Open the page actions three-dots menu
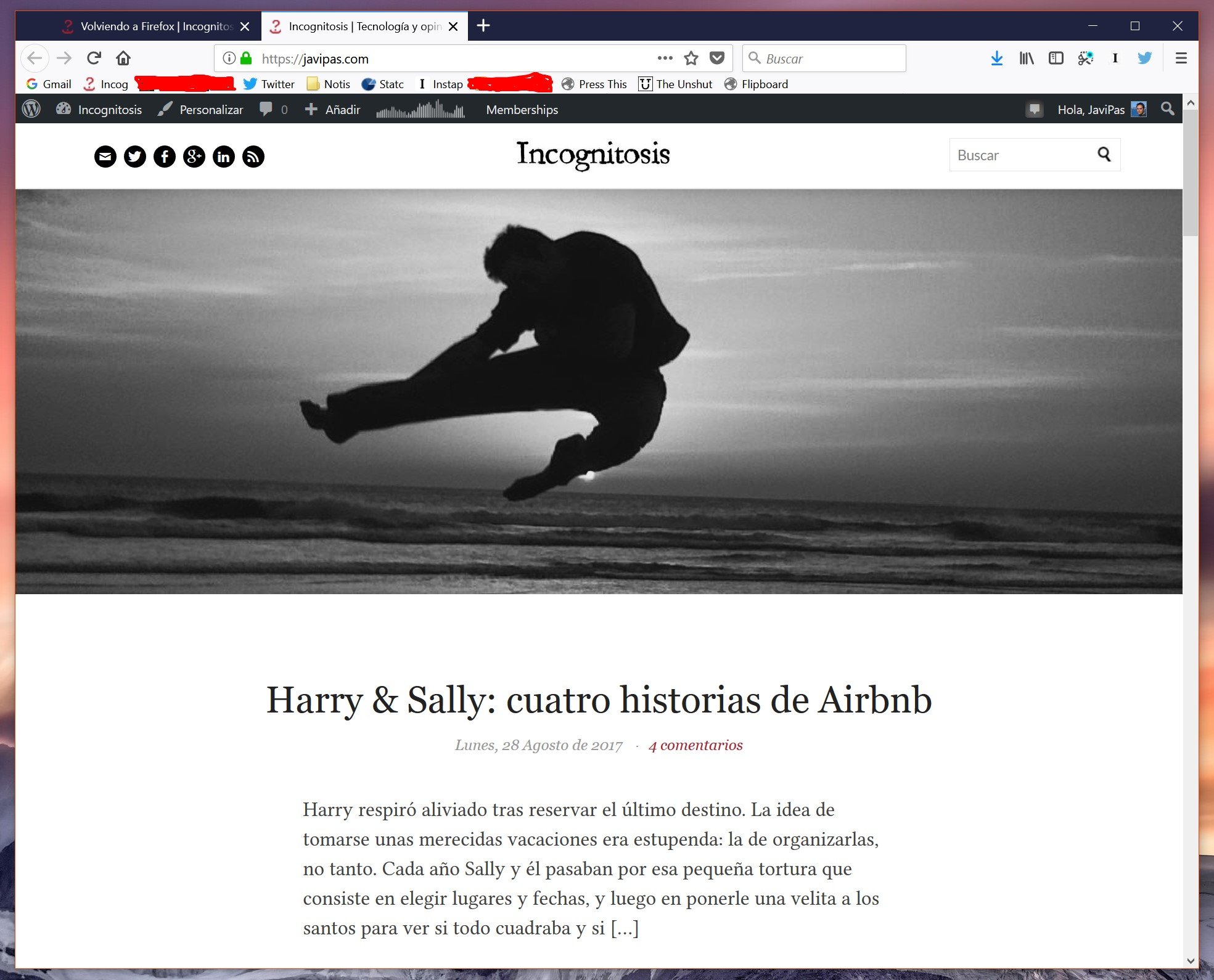The width and height of the screenshot is (1214, 980). 665,59
